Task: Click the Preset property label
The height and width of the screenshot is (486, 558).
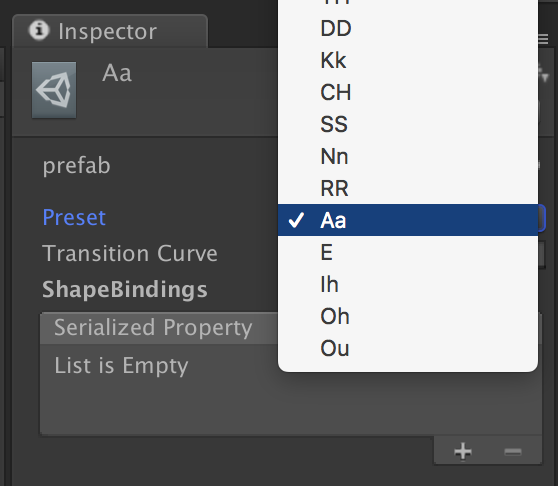Action: [x=74, y=217]
